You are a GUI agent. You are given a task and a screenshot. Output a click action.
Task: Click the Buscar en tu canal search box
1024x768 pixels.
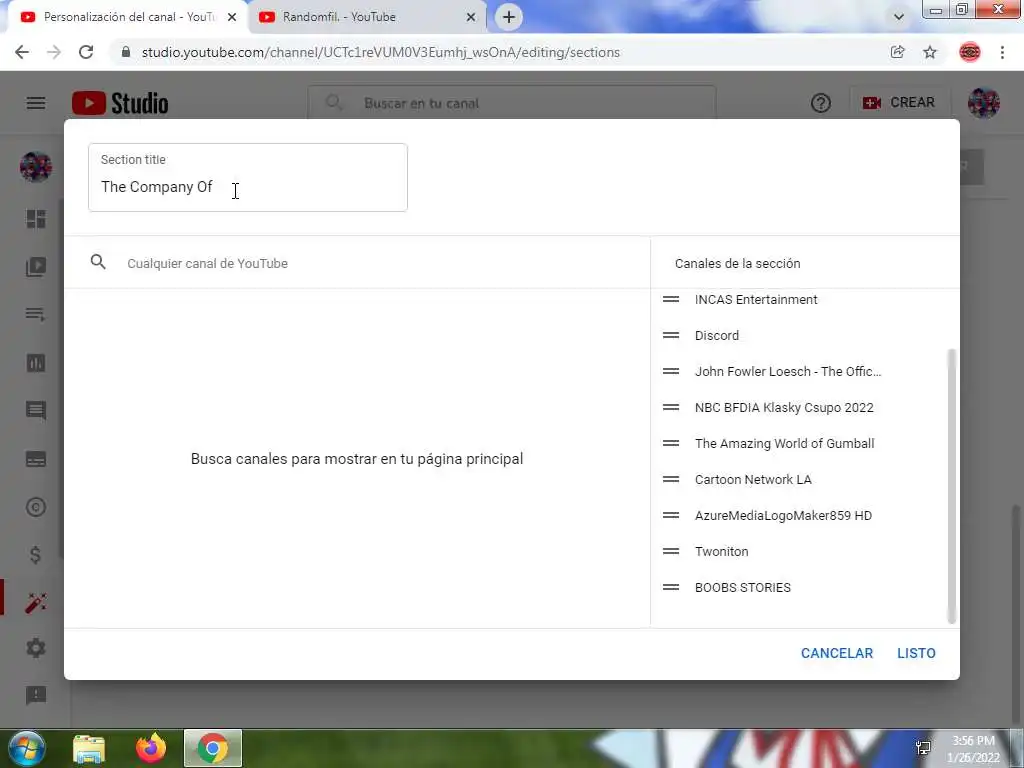click(512, 103)
